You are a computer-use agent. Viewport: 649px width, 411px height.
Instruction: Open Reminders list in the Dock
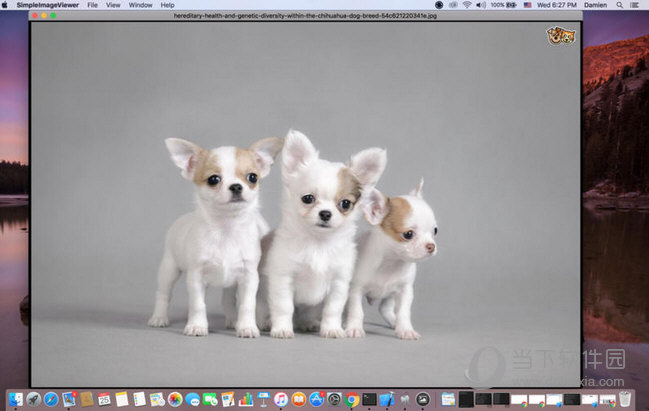click(139, 399)
